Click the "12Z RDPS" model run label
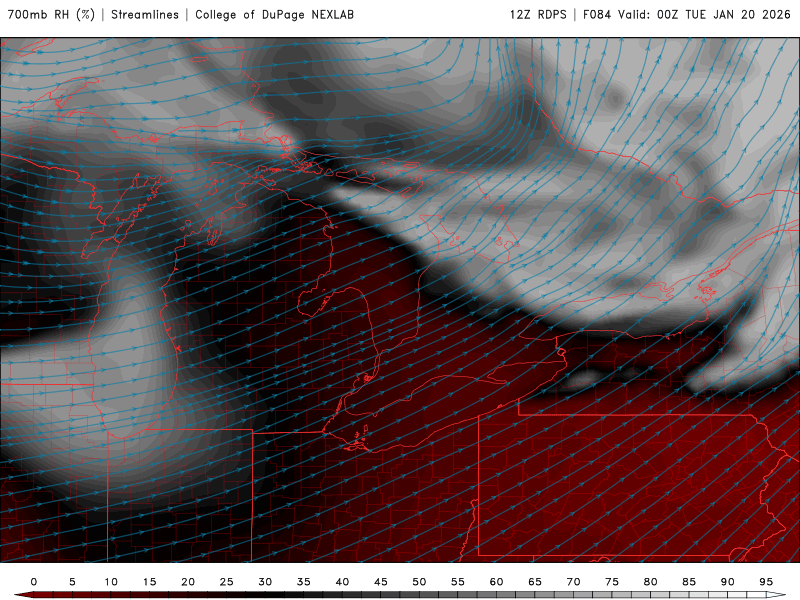This screenshot has width=800, height=600. 538,15
